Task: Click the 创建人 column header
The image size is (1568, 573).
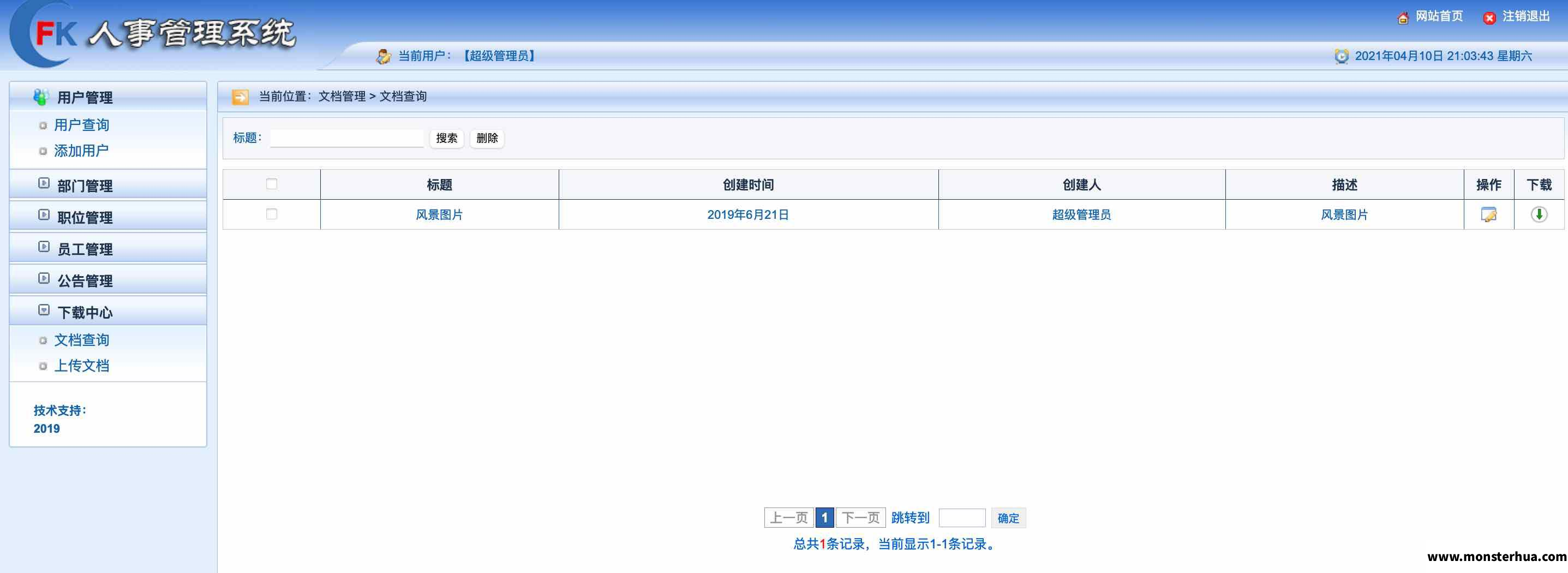Action: [x=1082, y=184]
